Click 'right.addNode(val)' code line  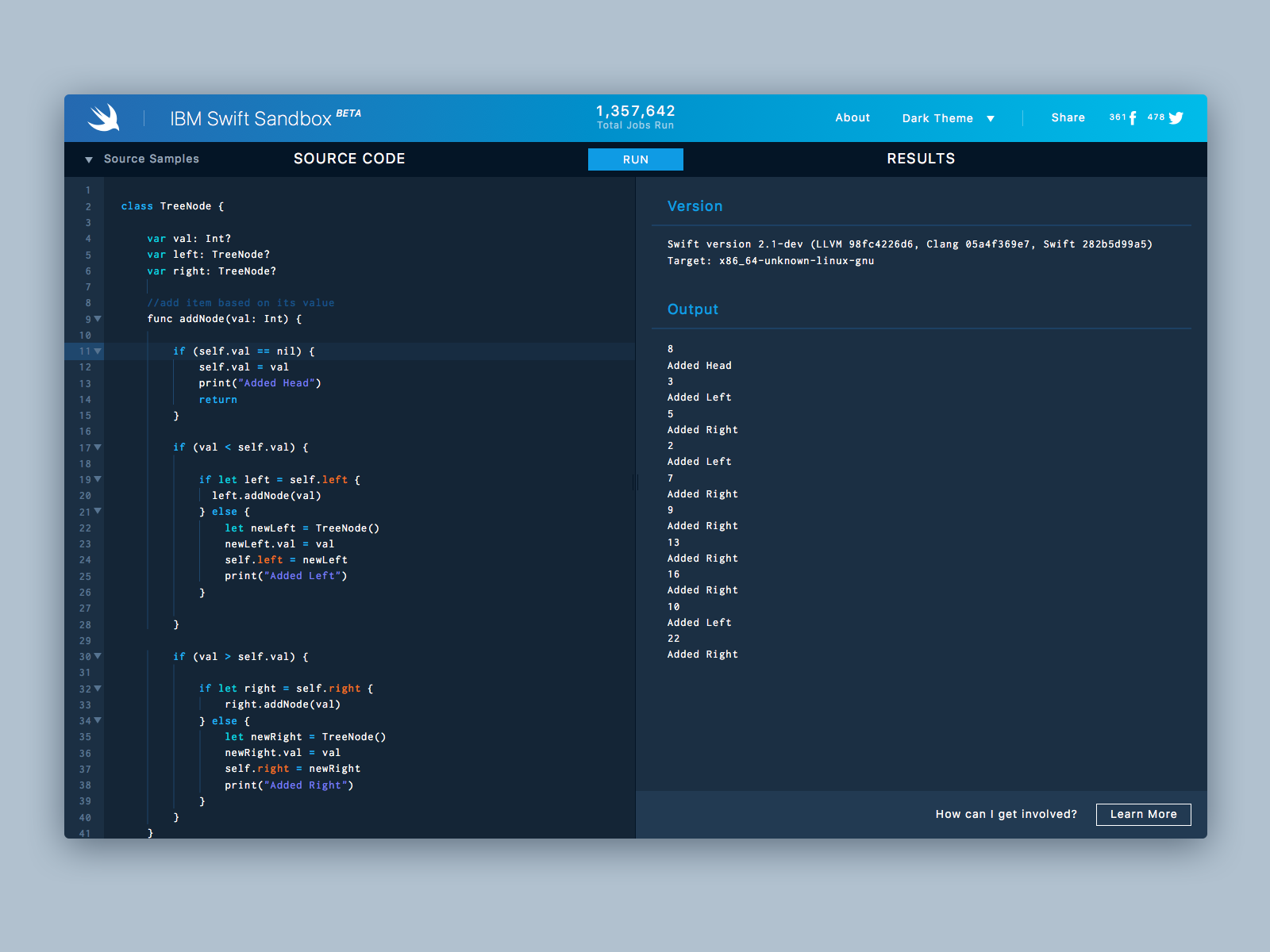tap(283, 704)
